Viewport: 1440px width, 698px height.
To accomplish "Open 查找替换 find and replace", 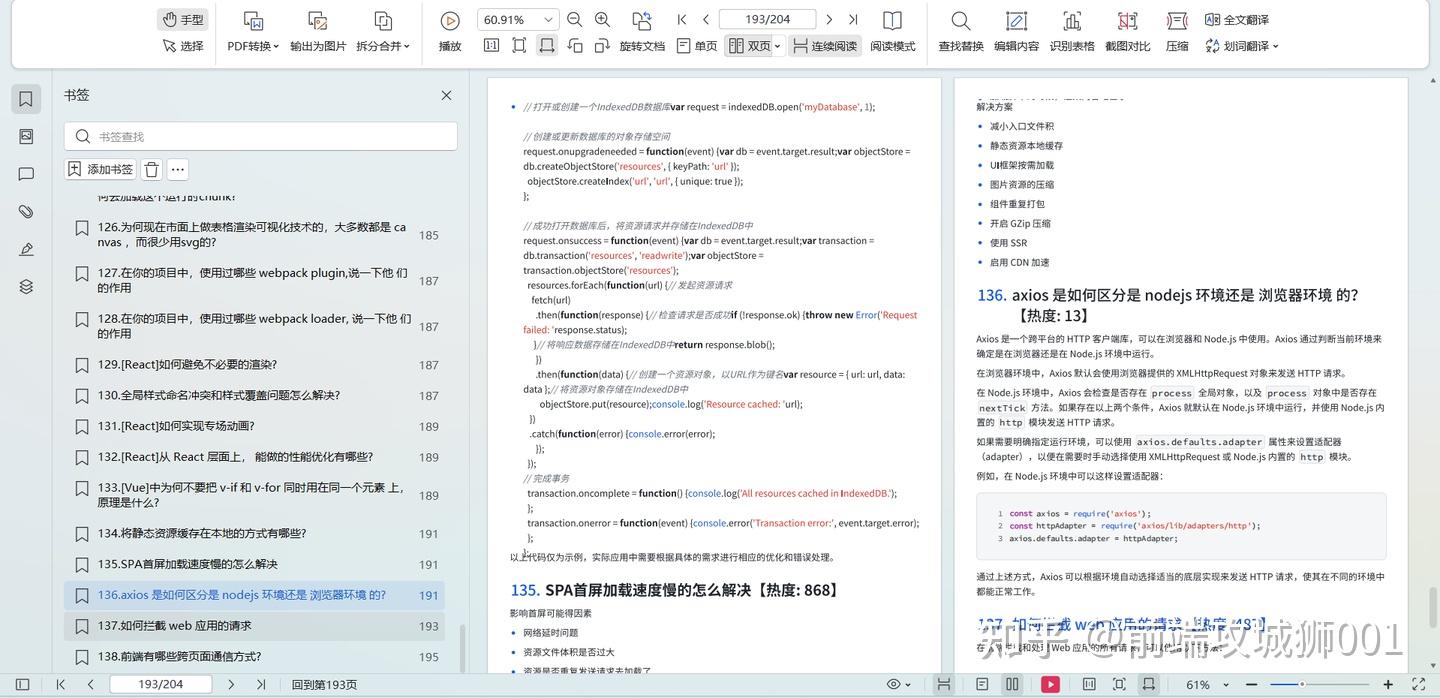I will pyautogui.click(x=960, y=33).
